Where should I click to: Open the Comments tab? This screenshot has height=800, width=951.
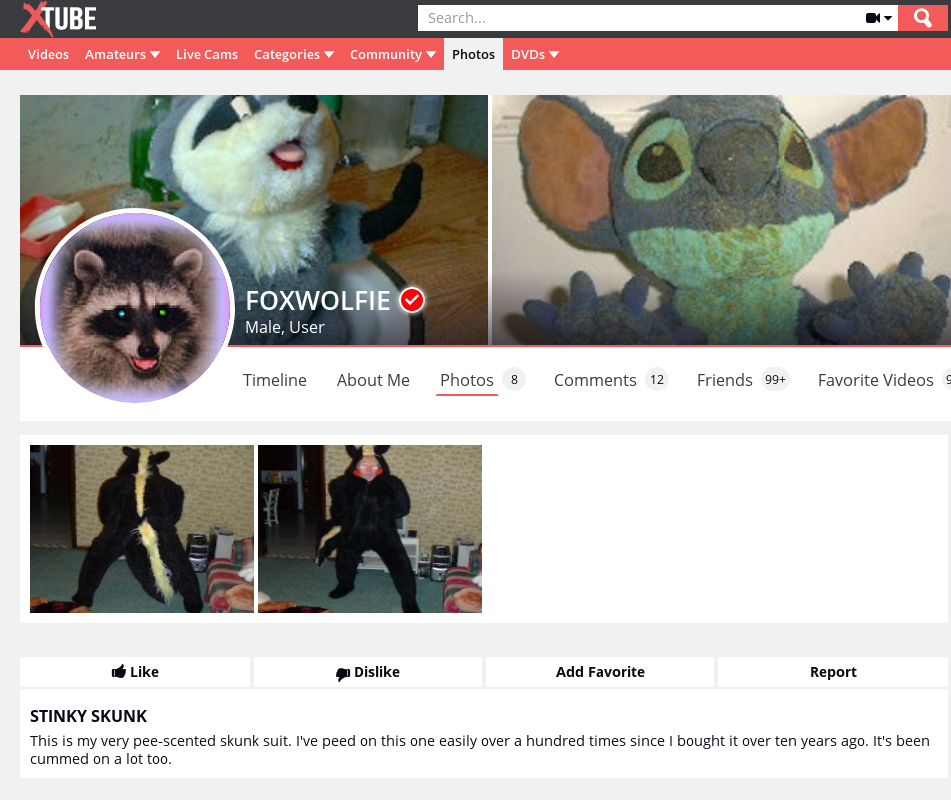[x=610, y=380]
